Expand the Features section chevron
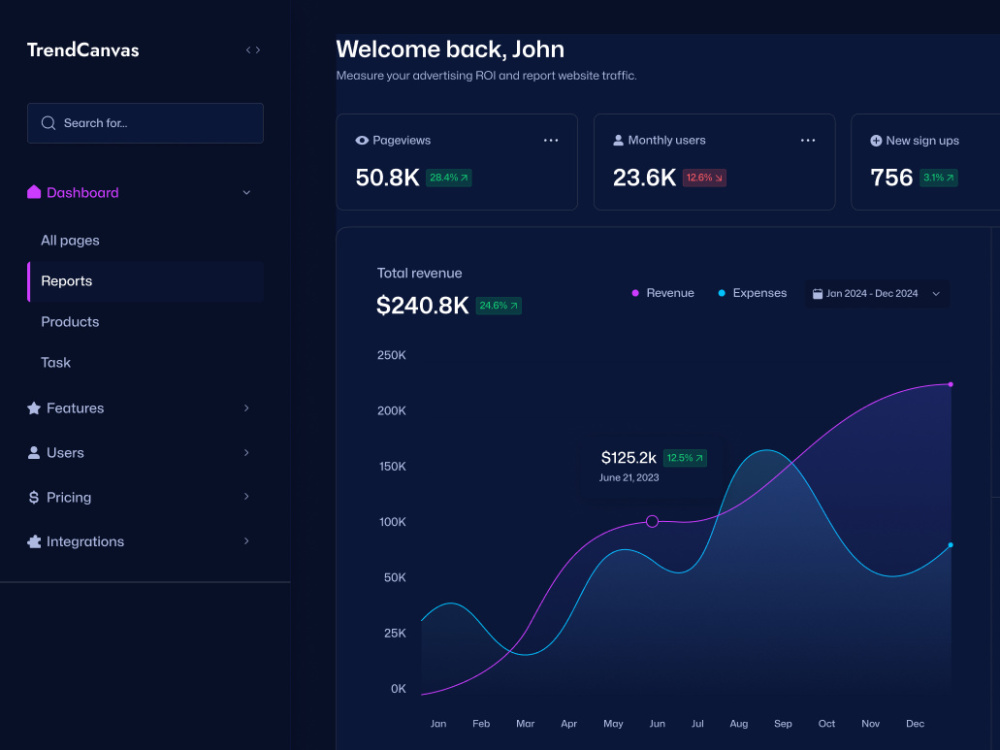This screenshot has width=1000, height=750. 246,408
